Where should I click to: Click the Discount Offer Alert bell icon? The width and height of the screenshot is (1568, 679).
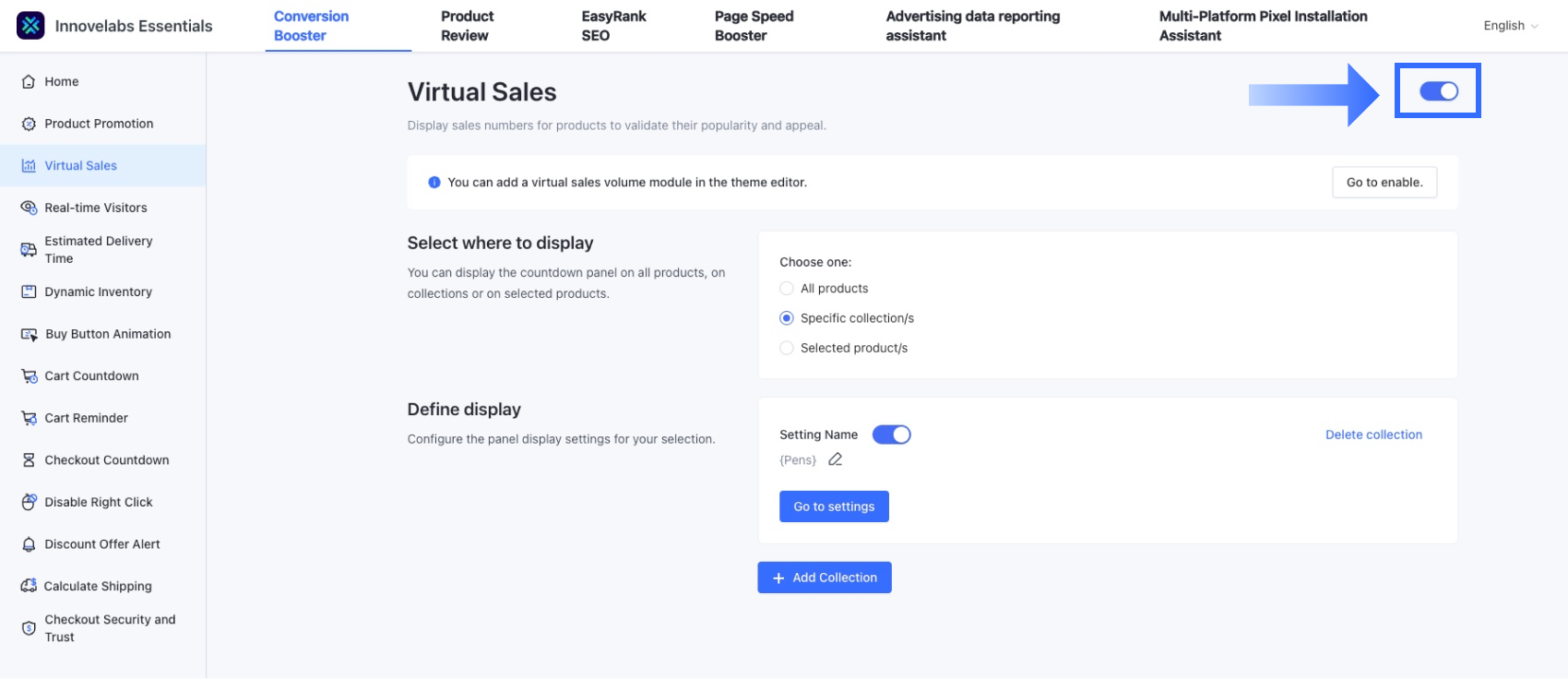click(29, 544)
